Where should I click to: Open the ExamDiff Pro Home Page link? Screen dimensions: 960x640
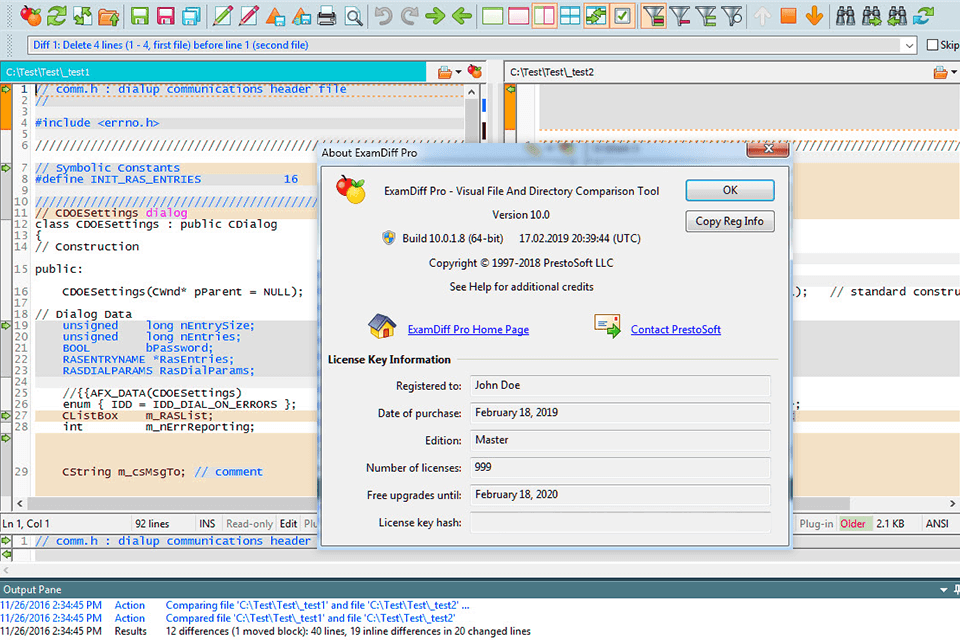(x=468, y=329)
